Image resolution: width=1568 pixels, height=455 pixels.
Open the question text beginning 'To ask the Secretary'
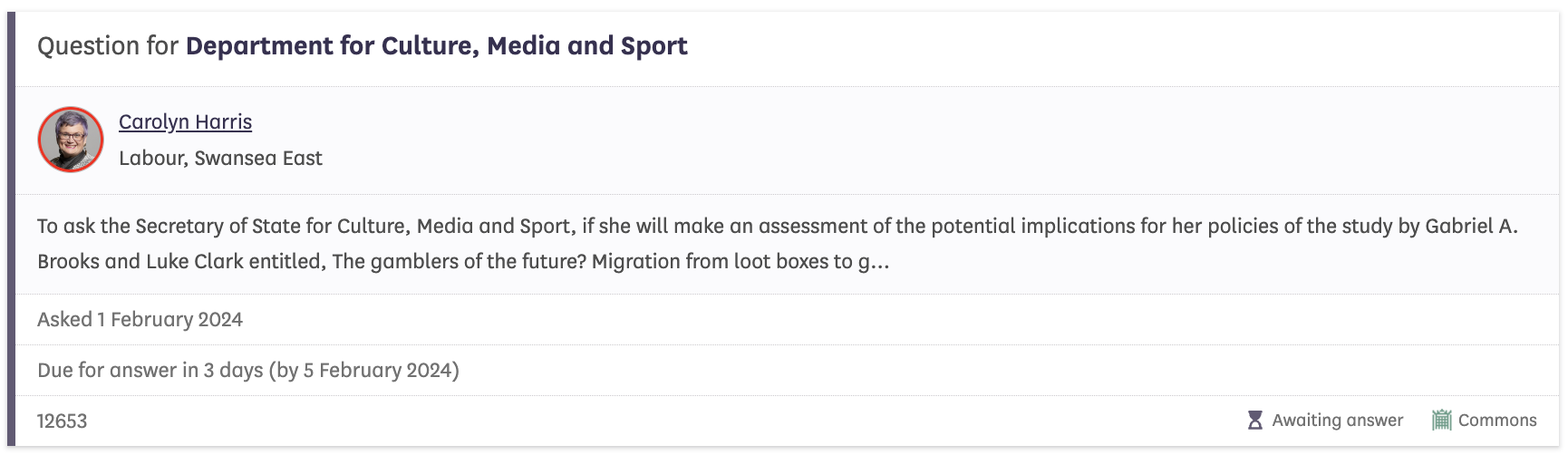[778, 244]
